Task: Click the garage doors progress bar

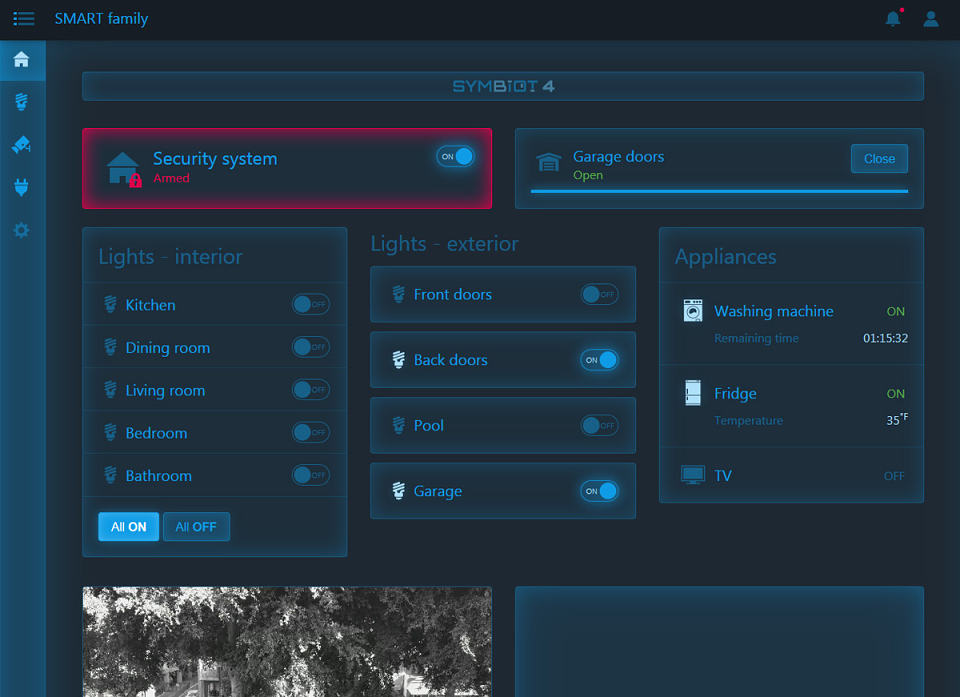Action: [719, 192]
